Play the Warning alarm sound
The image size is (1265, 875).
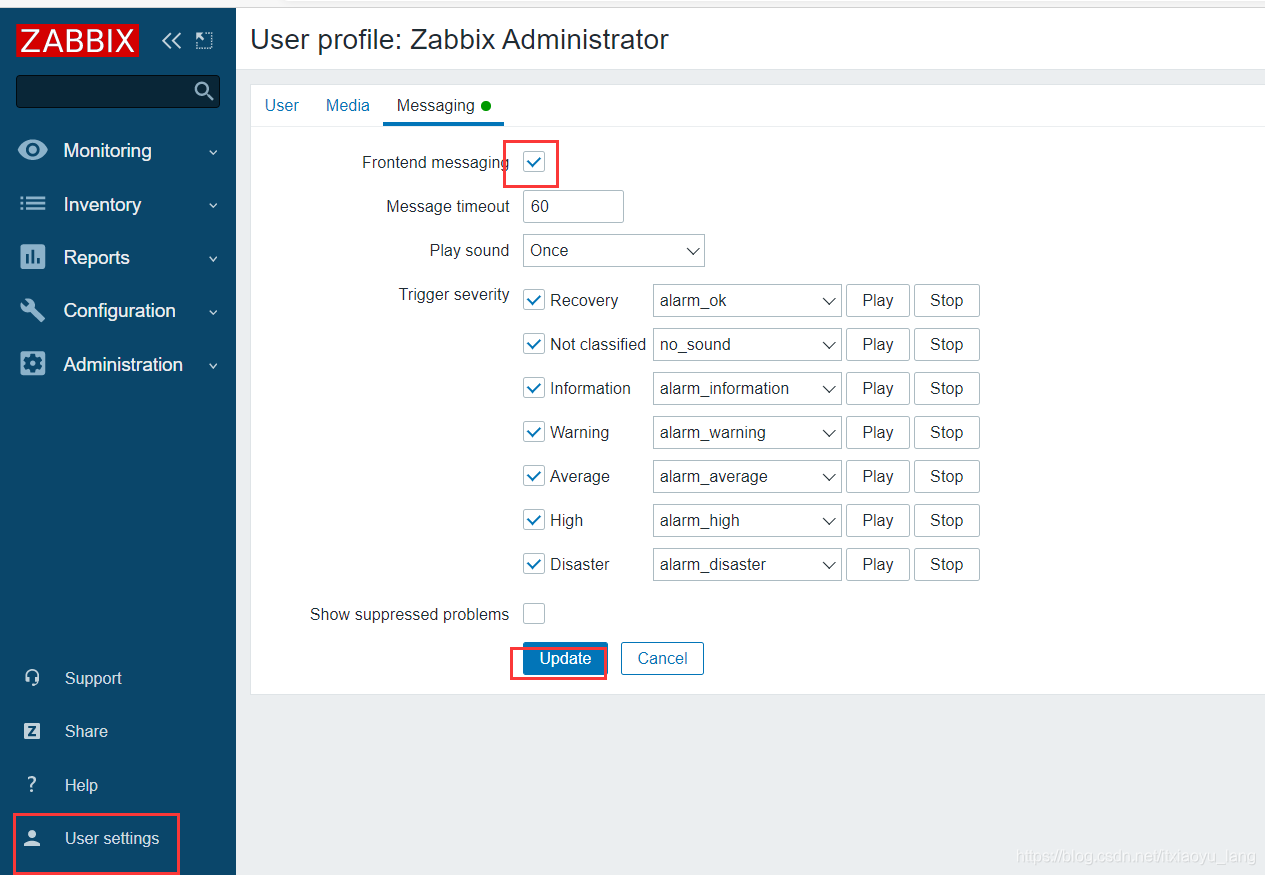point(878,432)
